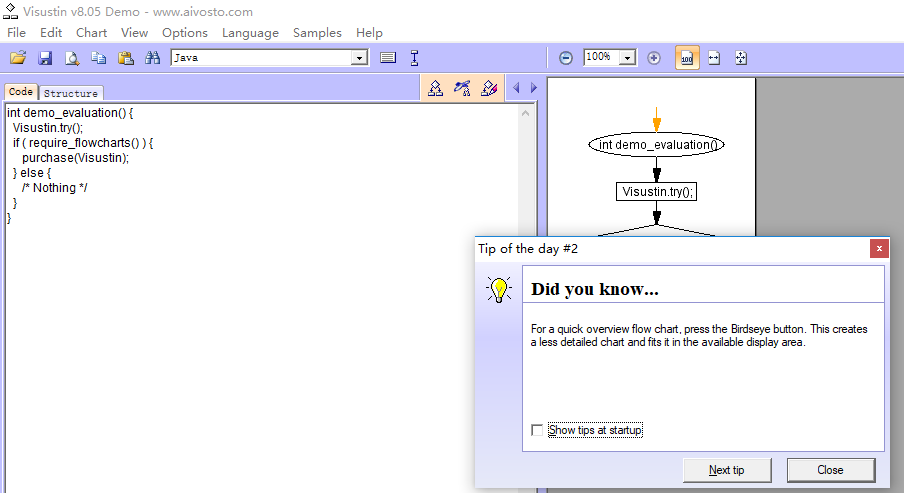
Task: Click the Visustin app icon in title bar
Action: tap(10, 11)
